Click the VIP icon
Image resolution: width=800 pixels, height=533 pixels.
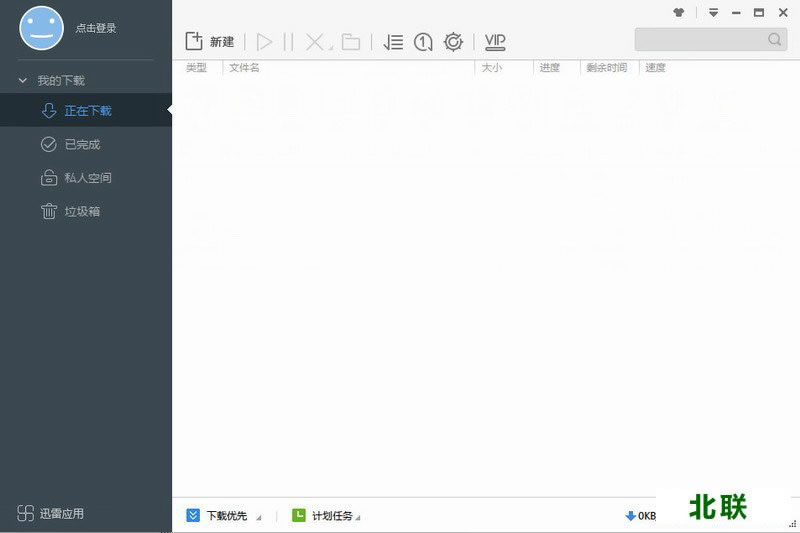click(495, 42)
